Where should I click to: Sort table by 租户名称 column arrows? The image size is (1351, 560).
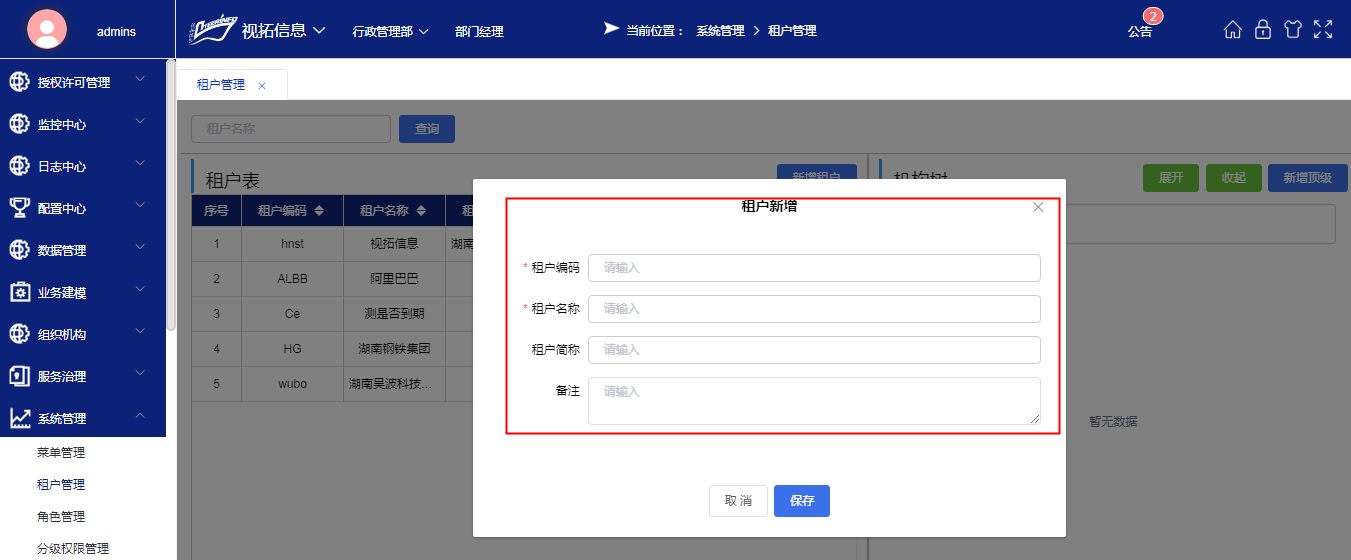tap(423, 211)
